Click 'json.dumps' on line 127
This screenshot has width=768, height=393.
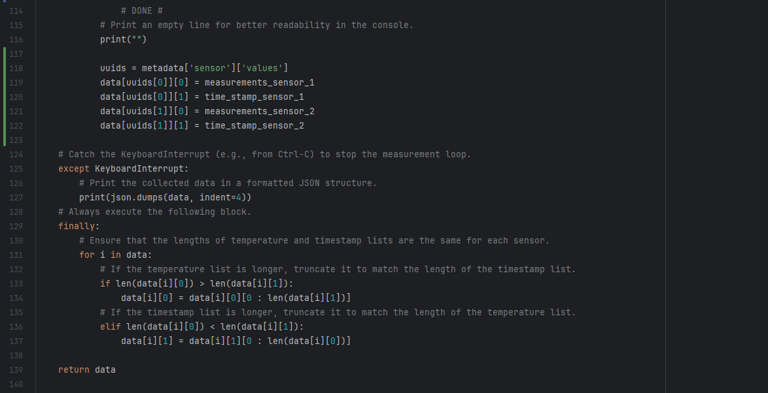point(137,198)
